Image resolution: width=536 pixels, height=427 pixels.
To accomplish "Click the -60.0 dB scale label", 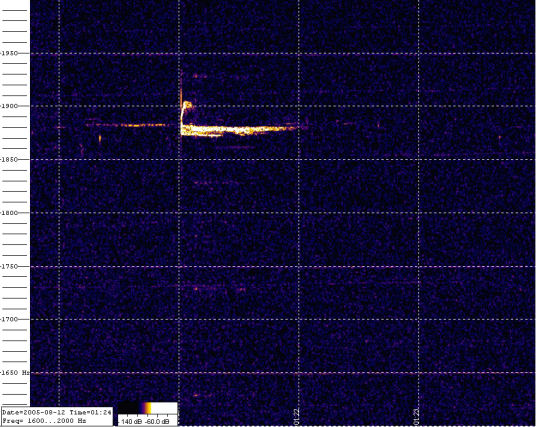I will [158, 422].
